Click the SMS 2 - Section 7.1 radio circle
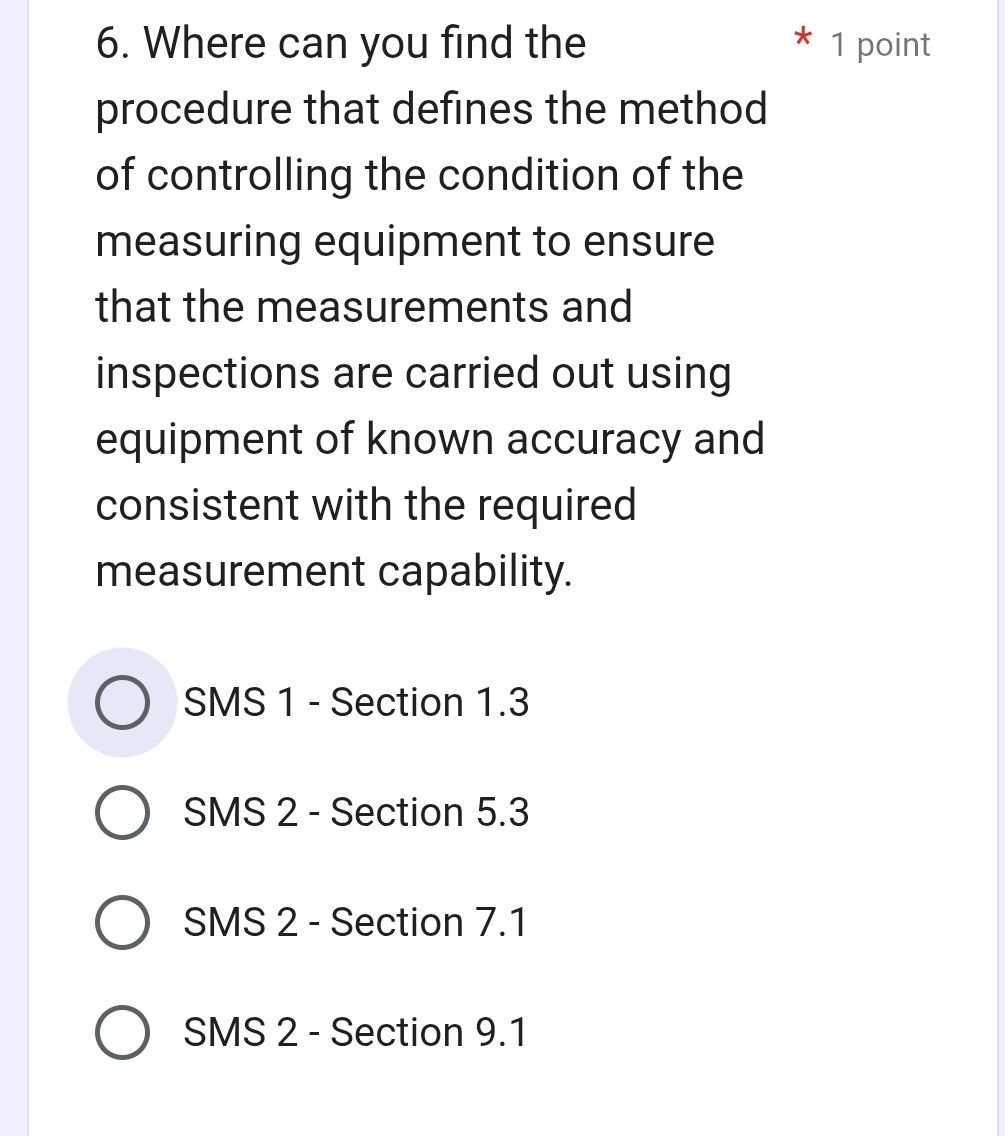This screenshot has width=1005, height=1136. coord(123,922)
